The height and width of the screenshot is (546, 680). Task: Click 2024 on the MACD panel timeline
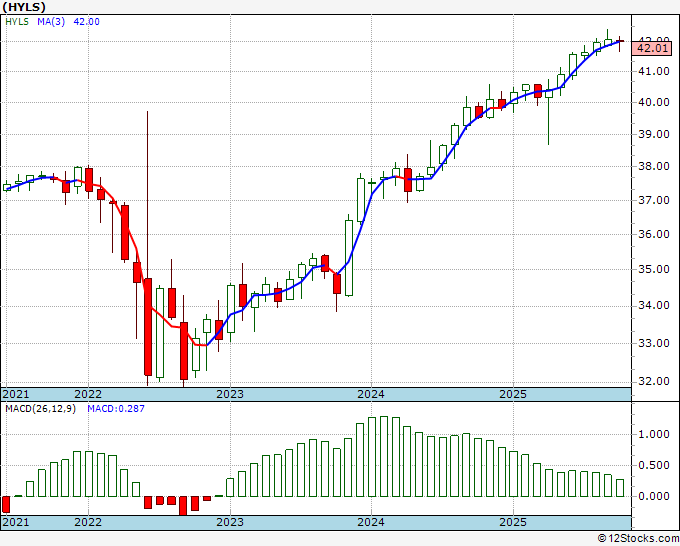click(371, 522)
